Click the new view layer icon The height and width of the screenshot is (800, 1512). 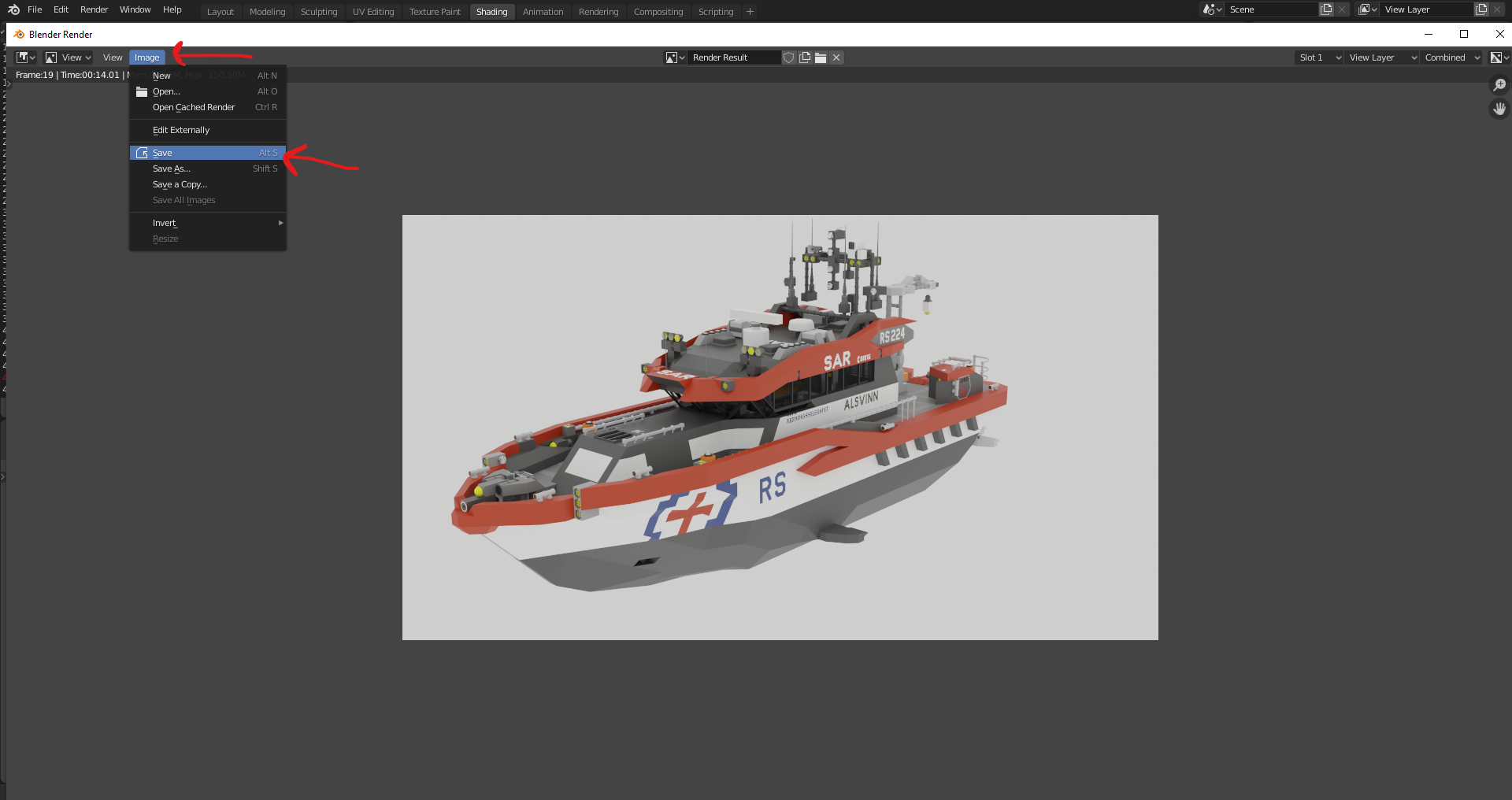[1481, 10]
